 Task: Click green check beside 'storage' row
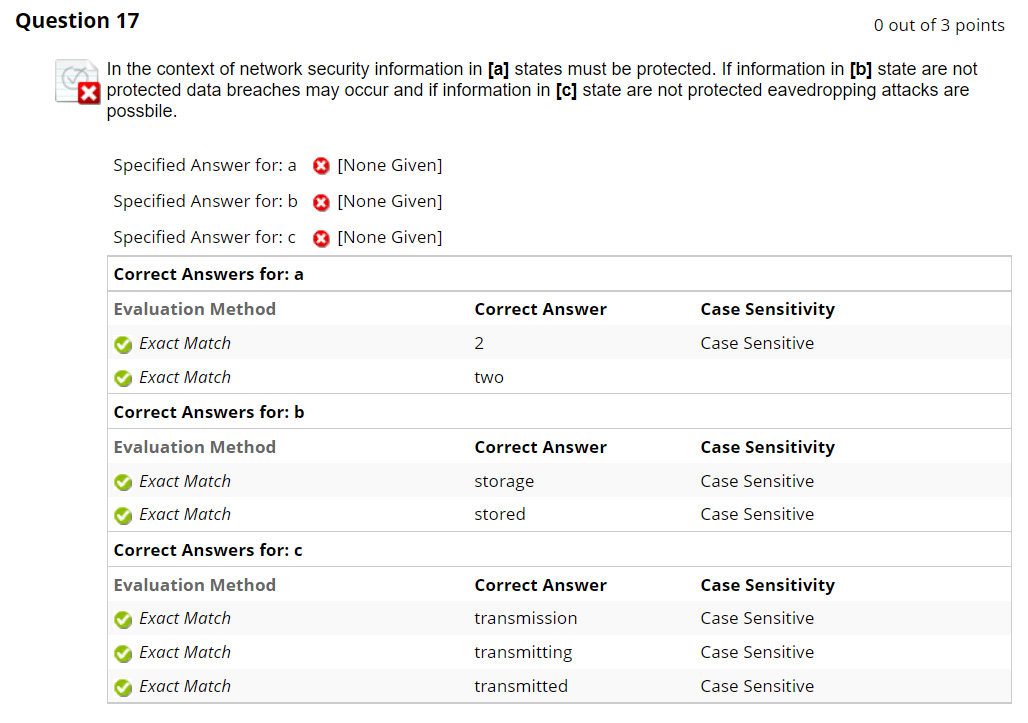tap(123, 482)
